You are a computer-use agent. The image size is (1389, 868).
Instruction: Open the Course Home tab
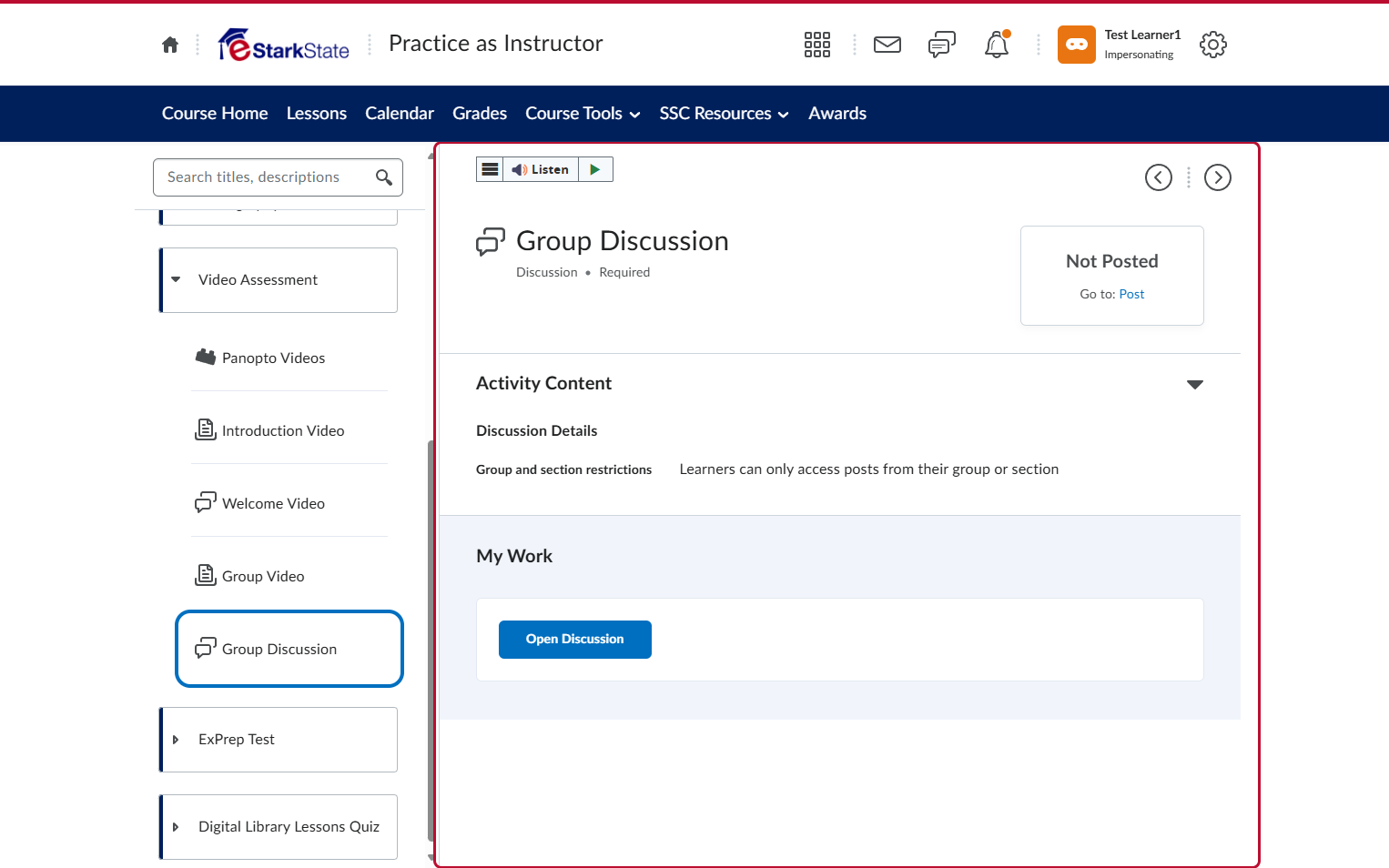(x=215, y=114)
